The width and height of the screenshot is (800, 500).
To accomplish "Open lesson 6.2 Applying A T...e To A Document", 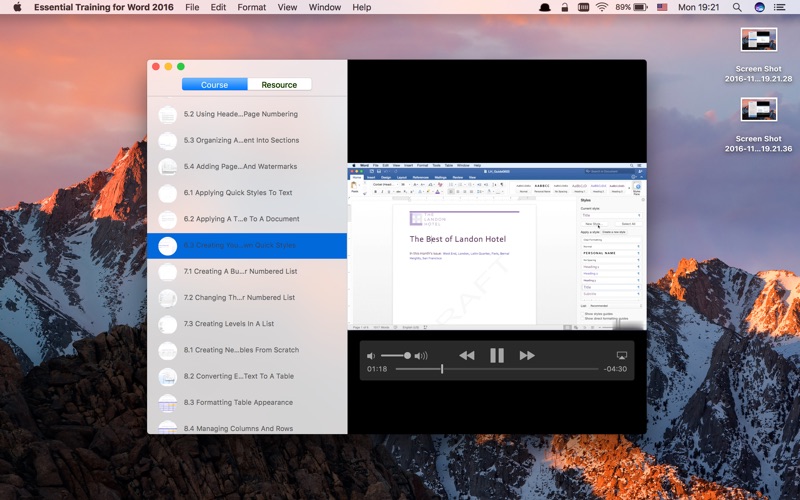I will (x=247, y=219).
